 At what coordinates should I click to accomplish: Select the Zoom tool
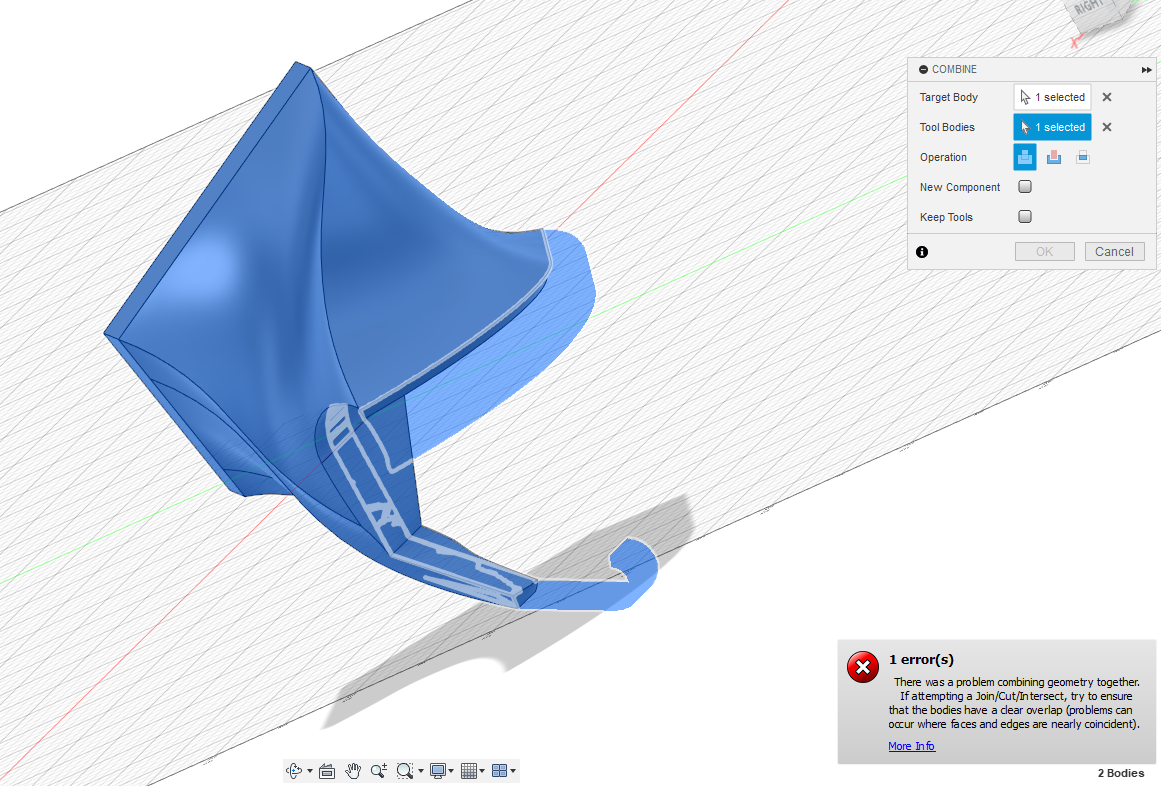(x=379, y=770)
